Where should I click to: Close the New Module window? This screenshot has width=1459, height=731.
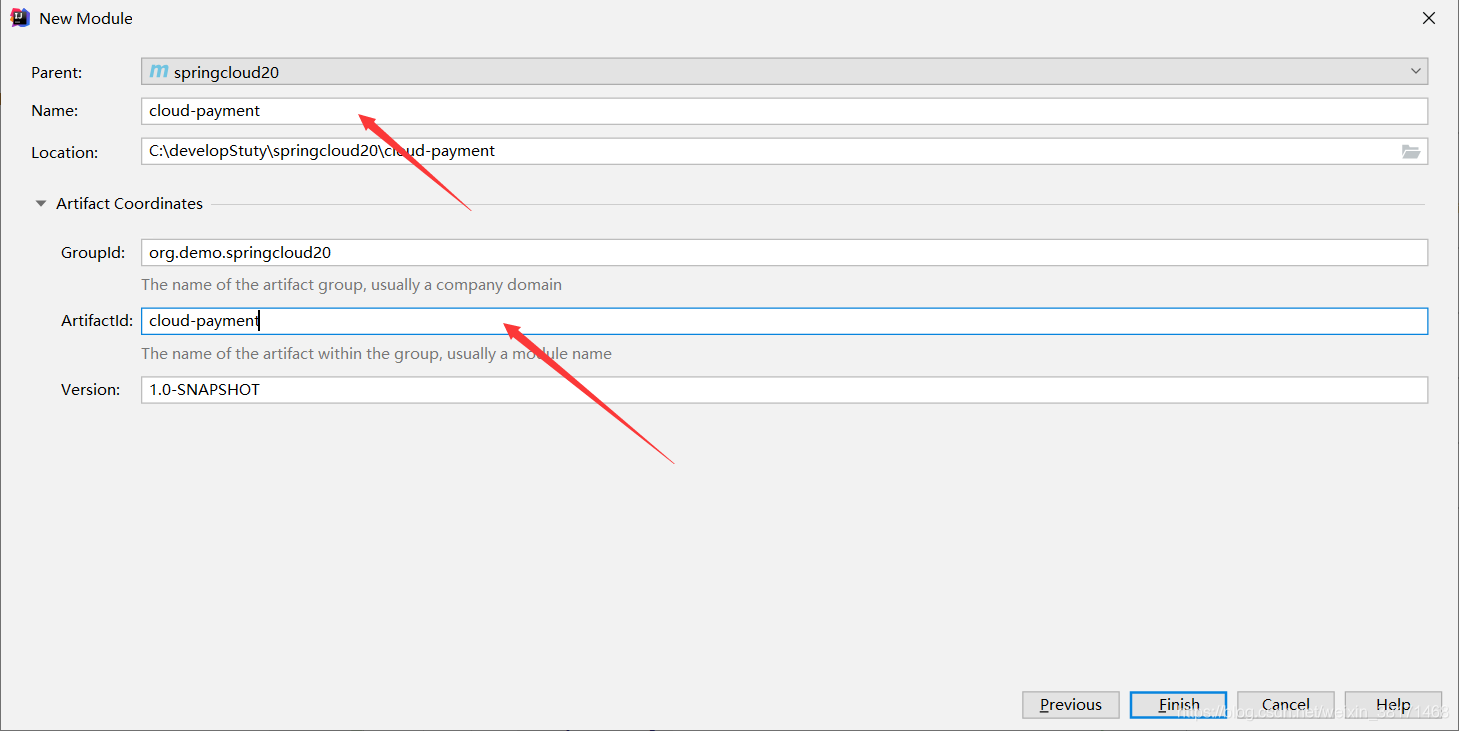pos(1429,18)
